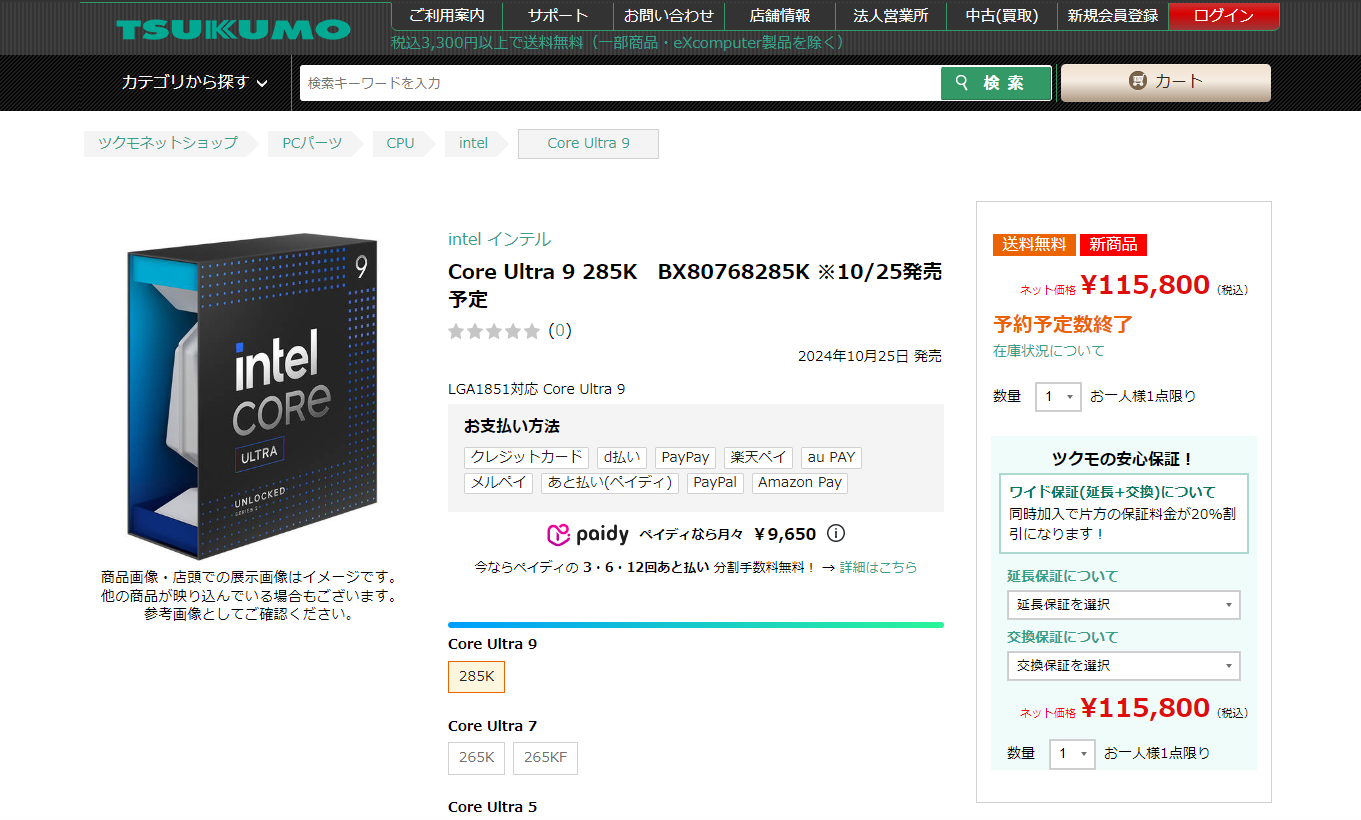This screenshot has width=1361, height=820.
Task: Open 法人営業所 menu item
Action: (x=891, y=16)
